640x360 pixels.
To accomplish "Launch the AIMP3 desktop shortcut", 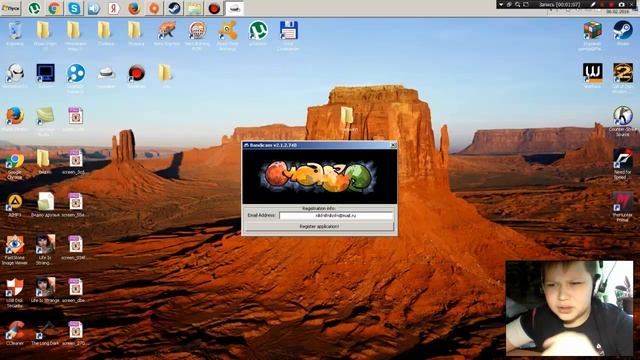I will pyautogui.click(x=15, y=205).
